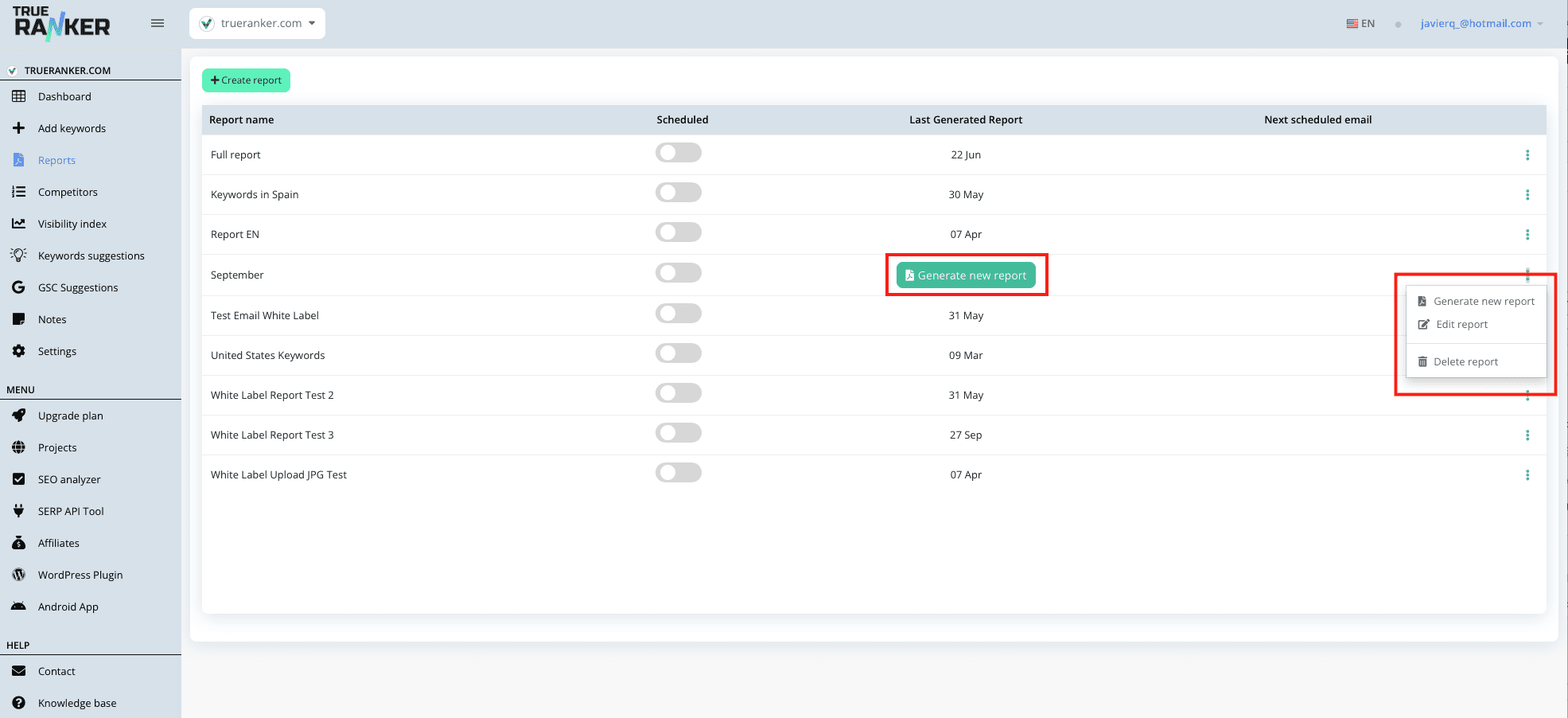Open three-dot menu for White Label Upload JPG Test
This screenshot has width=1568, height=718.
coord(1527,475)
